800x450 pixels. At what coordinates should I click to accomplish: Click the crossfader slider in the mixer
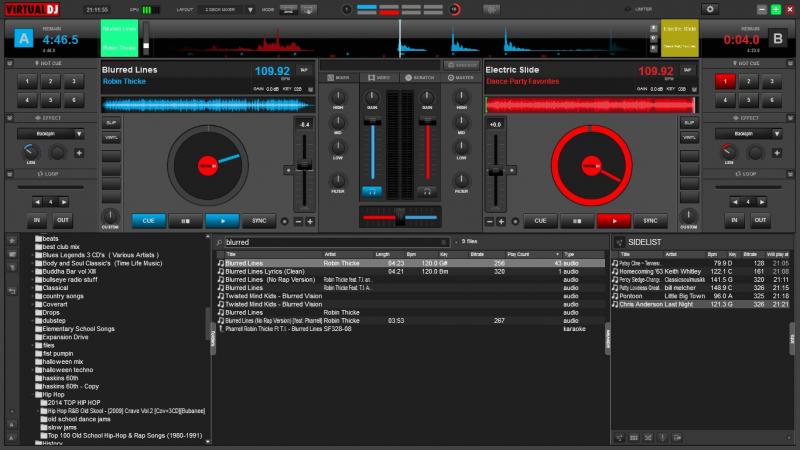[399, 216]
